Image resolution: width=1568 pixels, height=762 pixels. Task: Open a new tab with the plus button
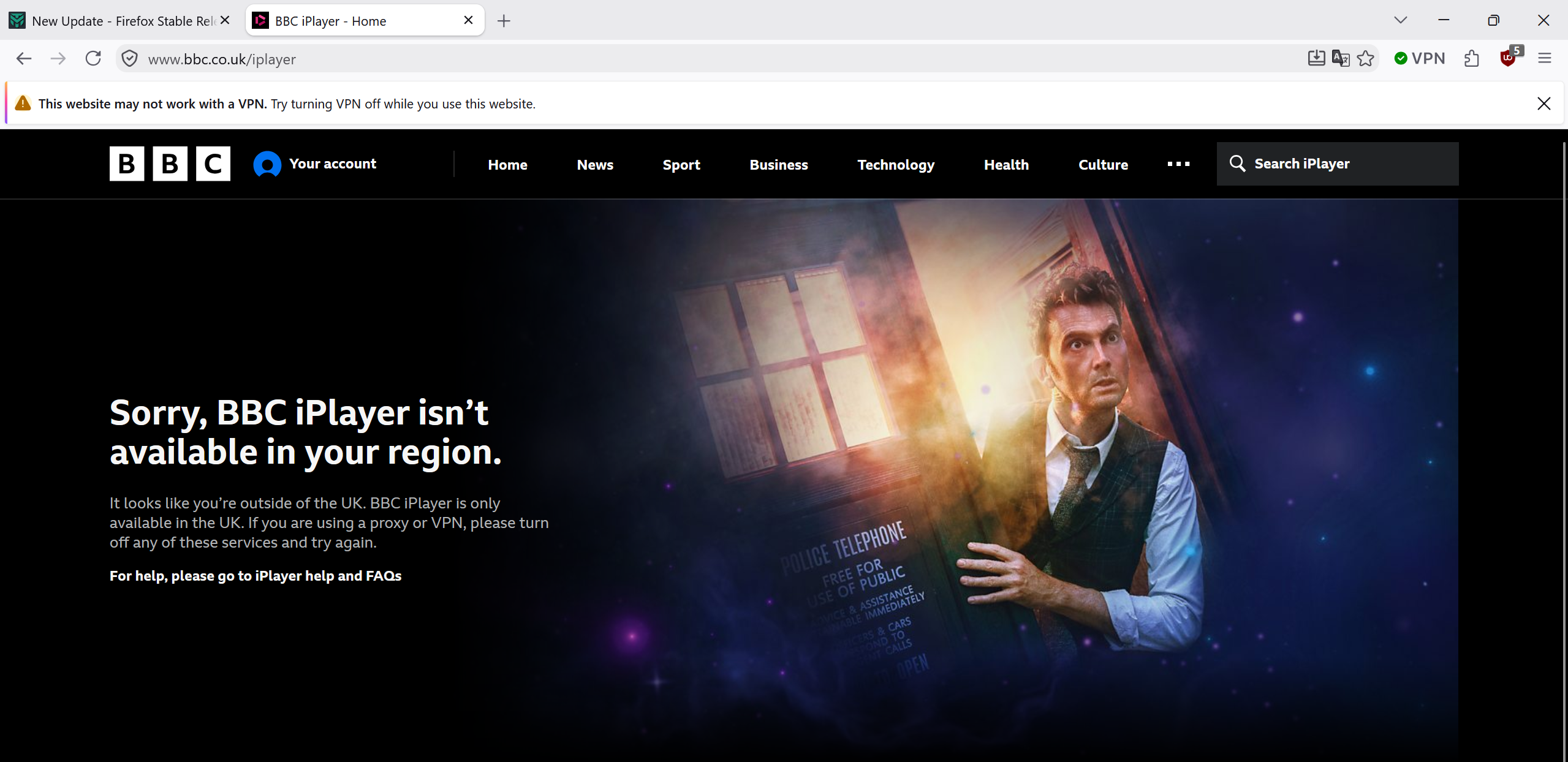tap(504, 21)
